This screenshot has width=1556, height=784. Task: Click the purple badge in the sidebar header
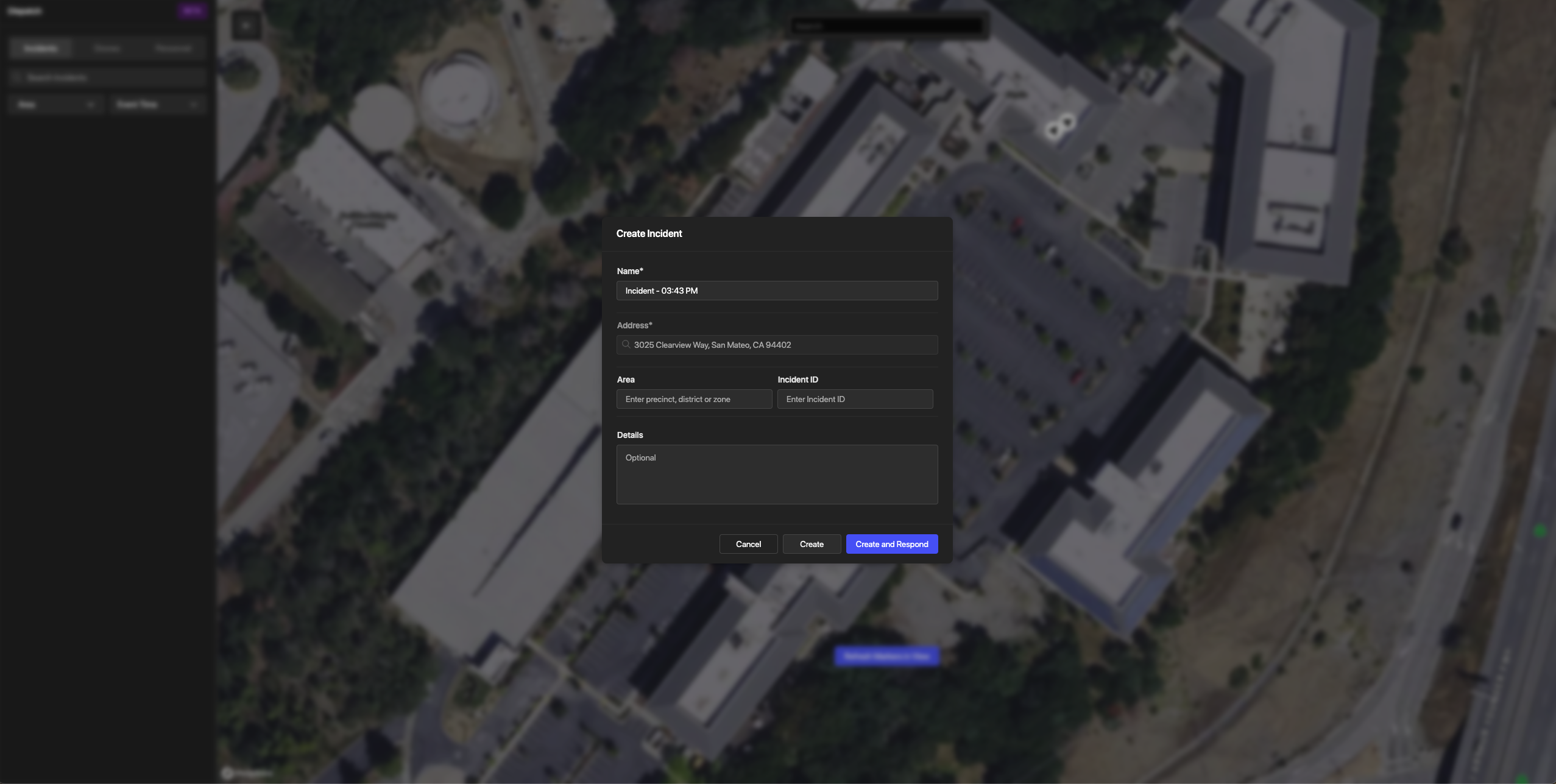coord(192,11)
